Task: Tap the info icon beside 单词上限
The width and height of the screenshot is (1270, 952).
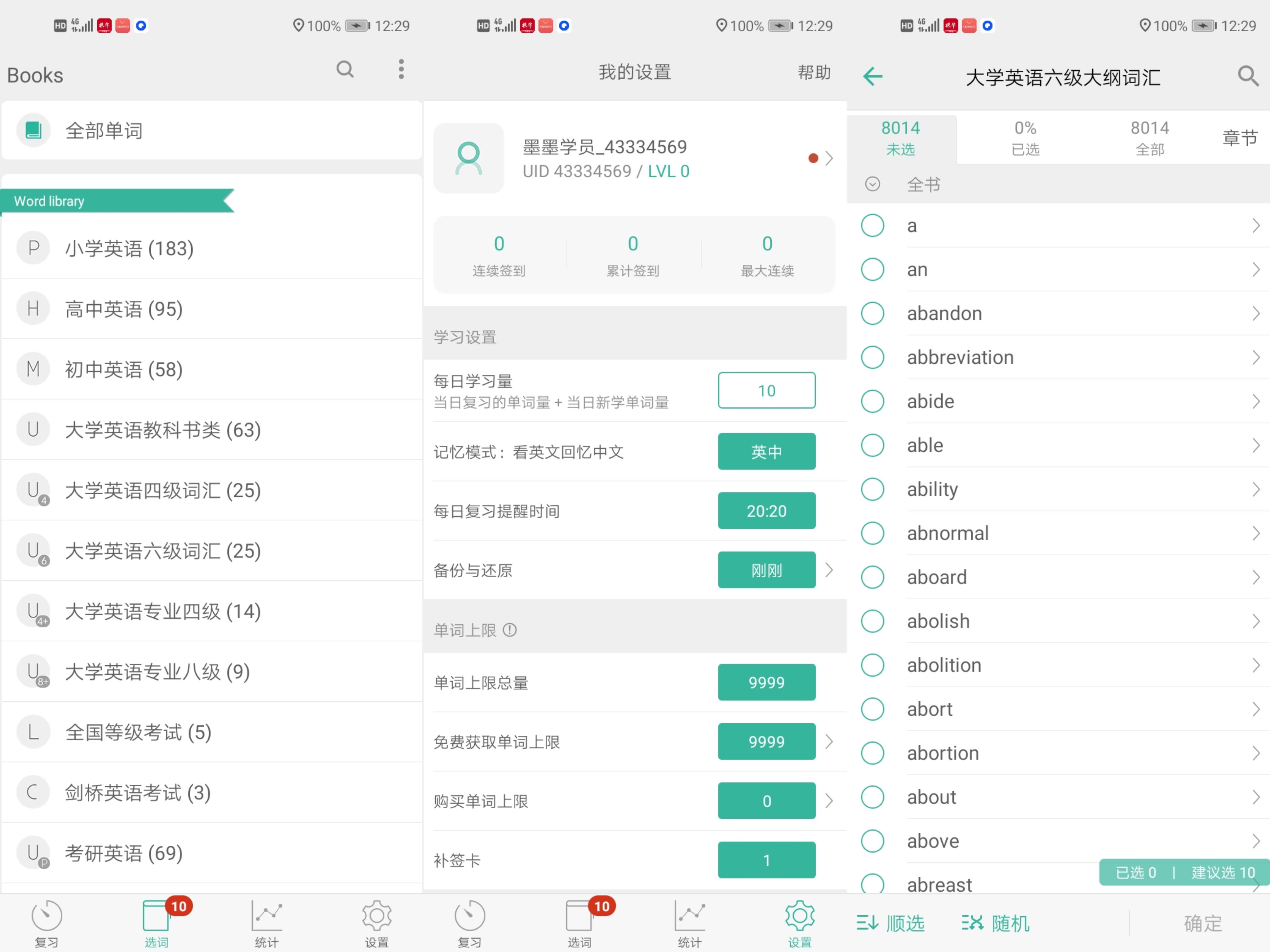Action: [510, 630]
